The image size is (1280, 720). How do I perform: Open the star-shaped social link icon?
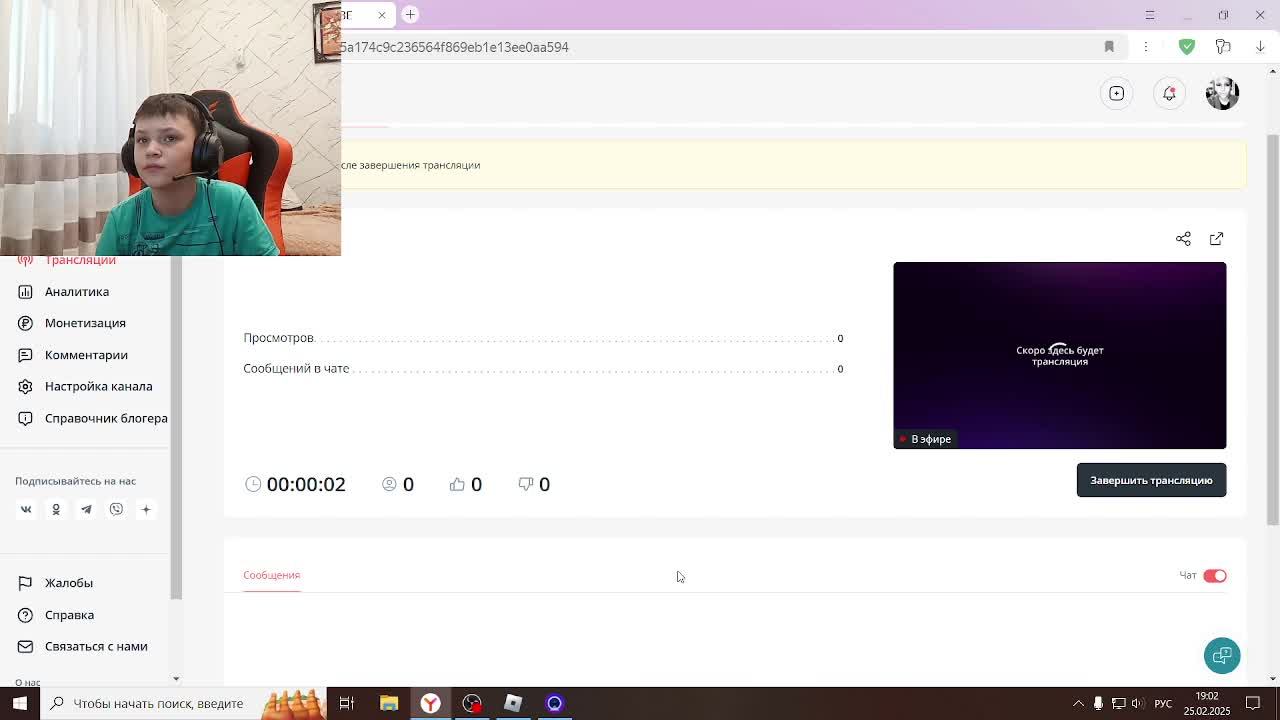coord(146,509)
